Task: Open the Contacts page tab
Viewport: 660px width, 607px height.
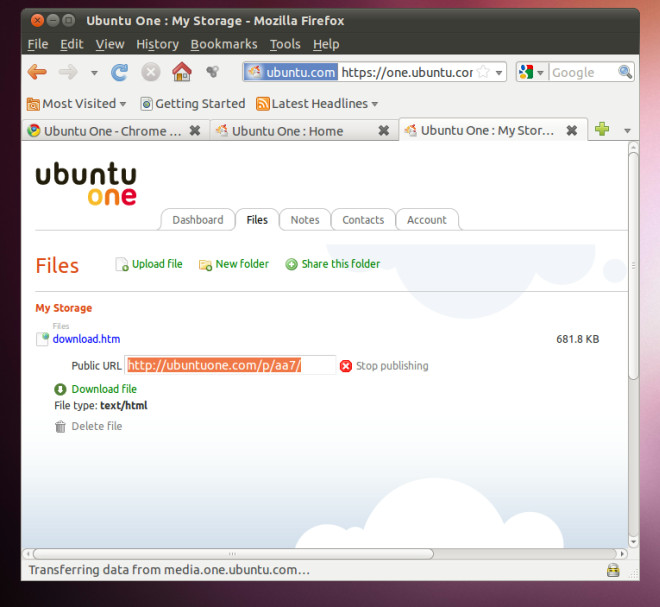Action: coord(363,220)
